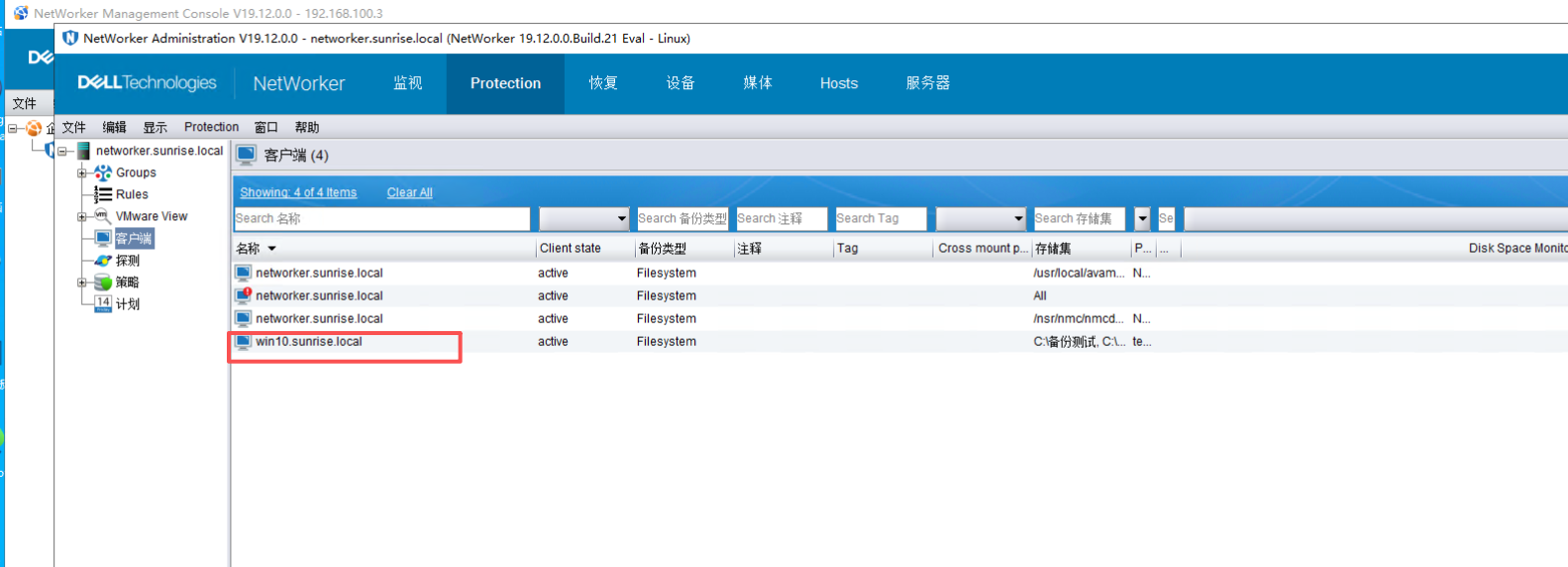Switch to the Hosts tab
This screenshot has height=567, width=1568.
(839, 83)
